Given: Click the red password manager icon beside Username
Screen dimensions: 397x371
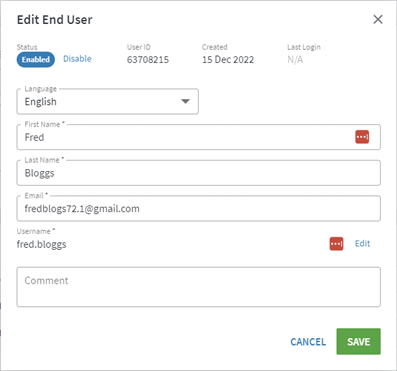Looking at the screenshot, I should pos(336,244).
